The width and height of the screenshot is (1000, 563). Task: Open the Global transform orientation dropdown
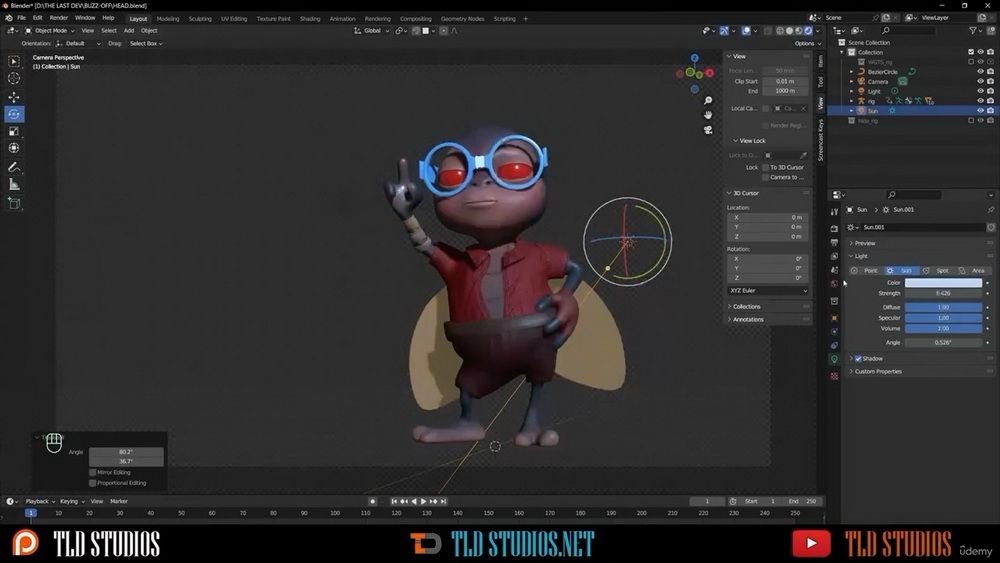[x=372, y=31]
